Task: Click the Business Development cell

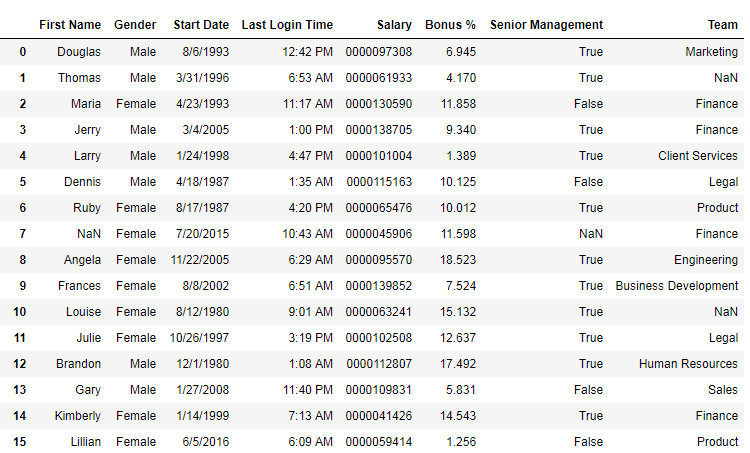Action: pyautogui.click(x=676, y=285)
